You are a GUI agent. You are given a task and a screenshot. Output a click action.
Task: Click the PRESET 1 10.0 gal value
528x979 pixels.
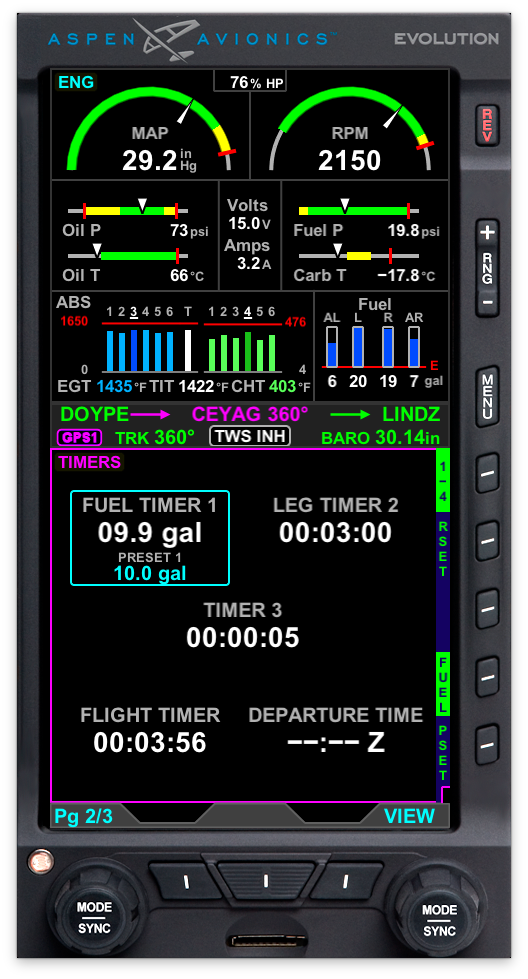(x=150, y=574)
